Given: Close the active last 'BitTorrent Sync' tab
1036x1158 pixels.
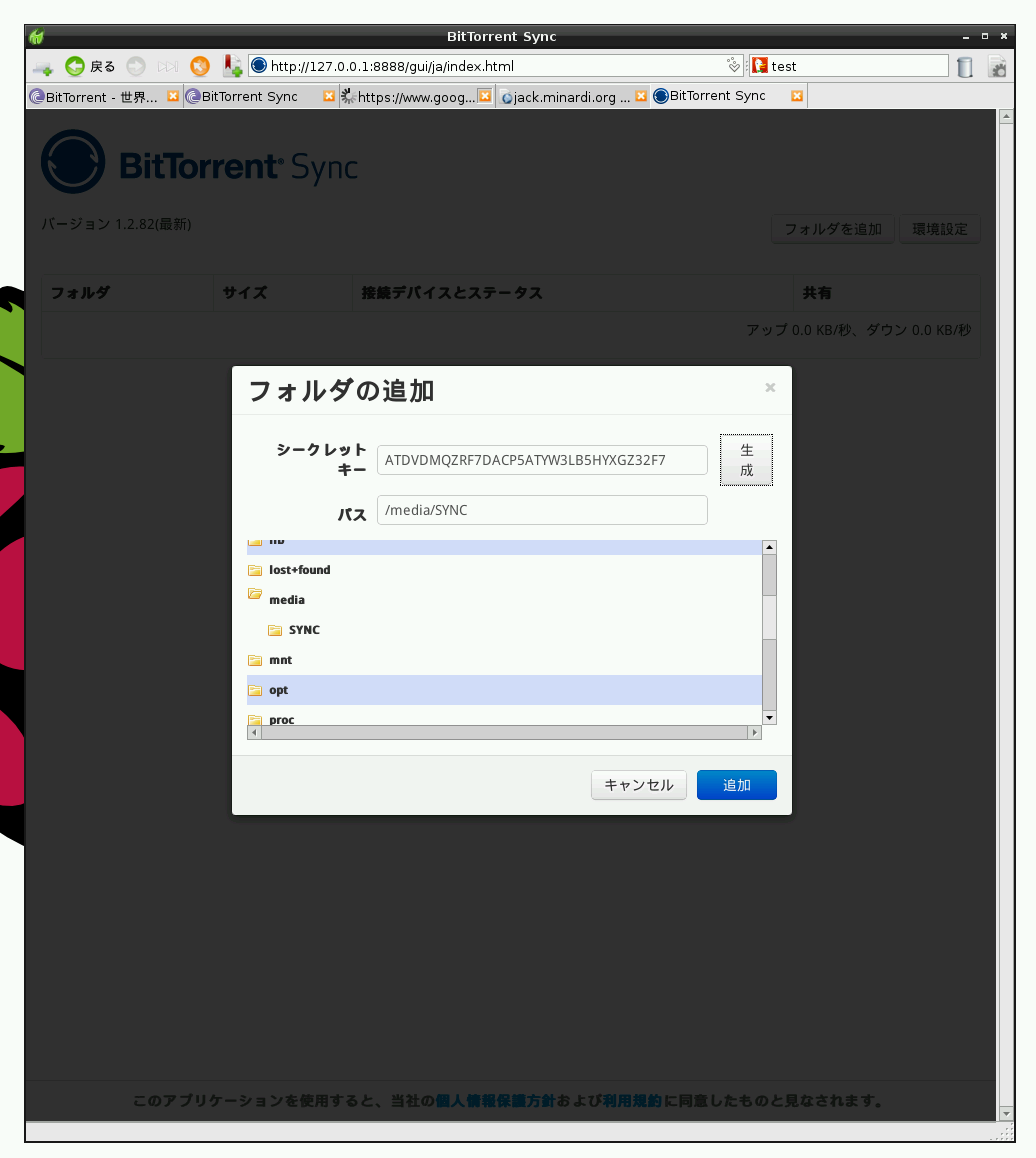Looking at the screenshot, I should (x=797, y=96).
